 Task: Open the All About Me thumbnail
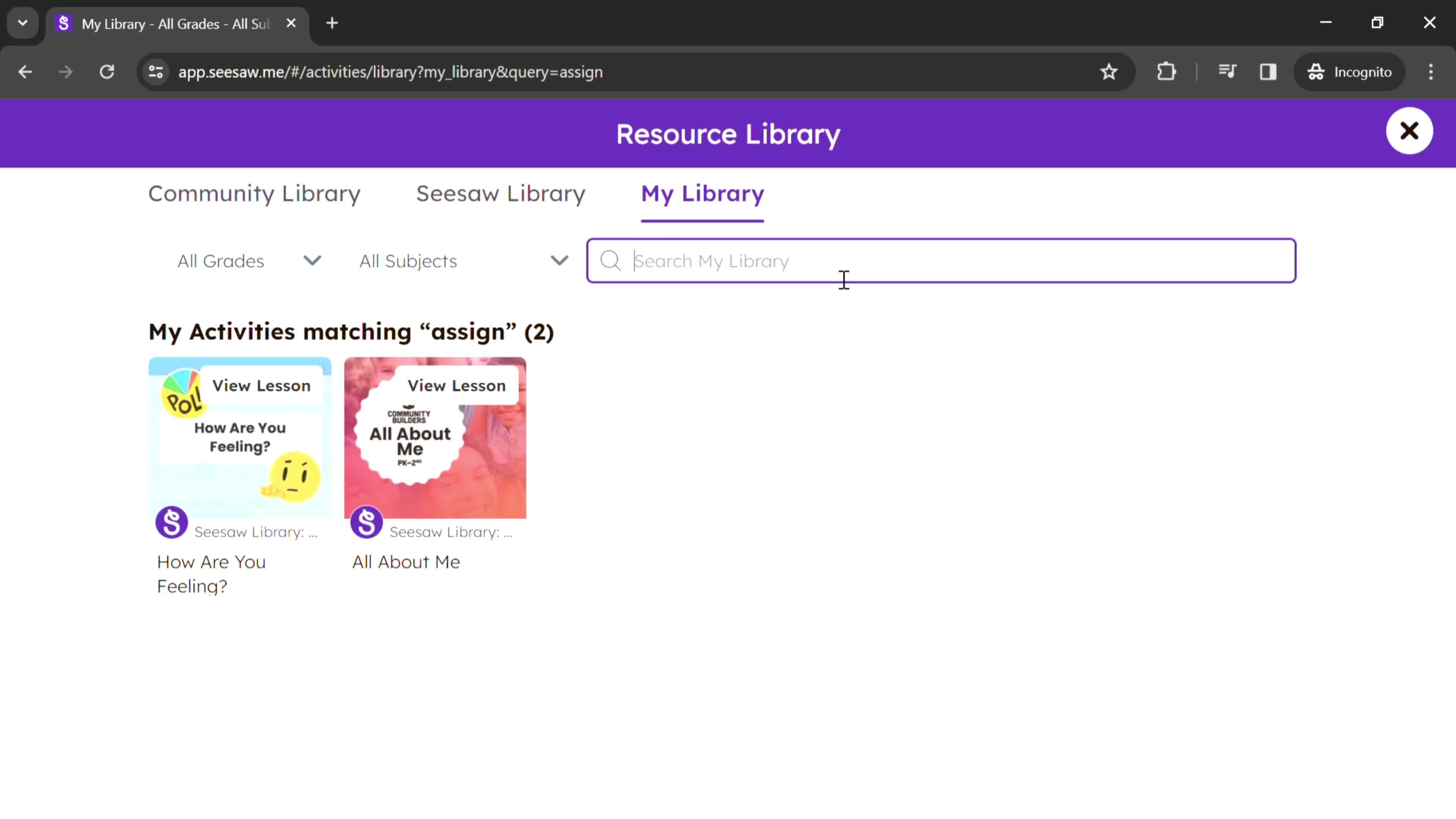pos(435,438)
